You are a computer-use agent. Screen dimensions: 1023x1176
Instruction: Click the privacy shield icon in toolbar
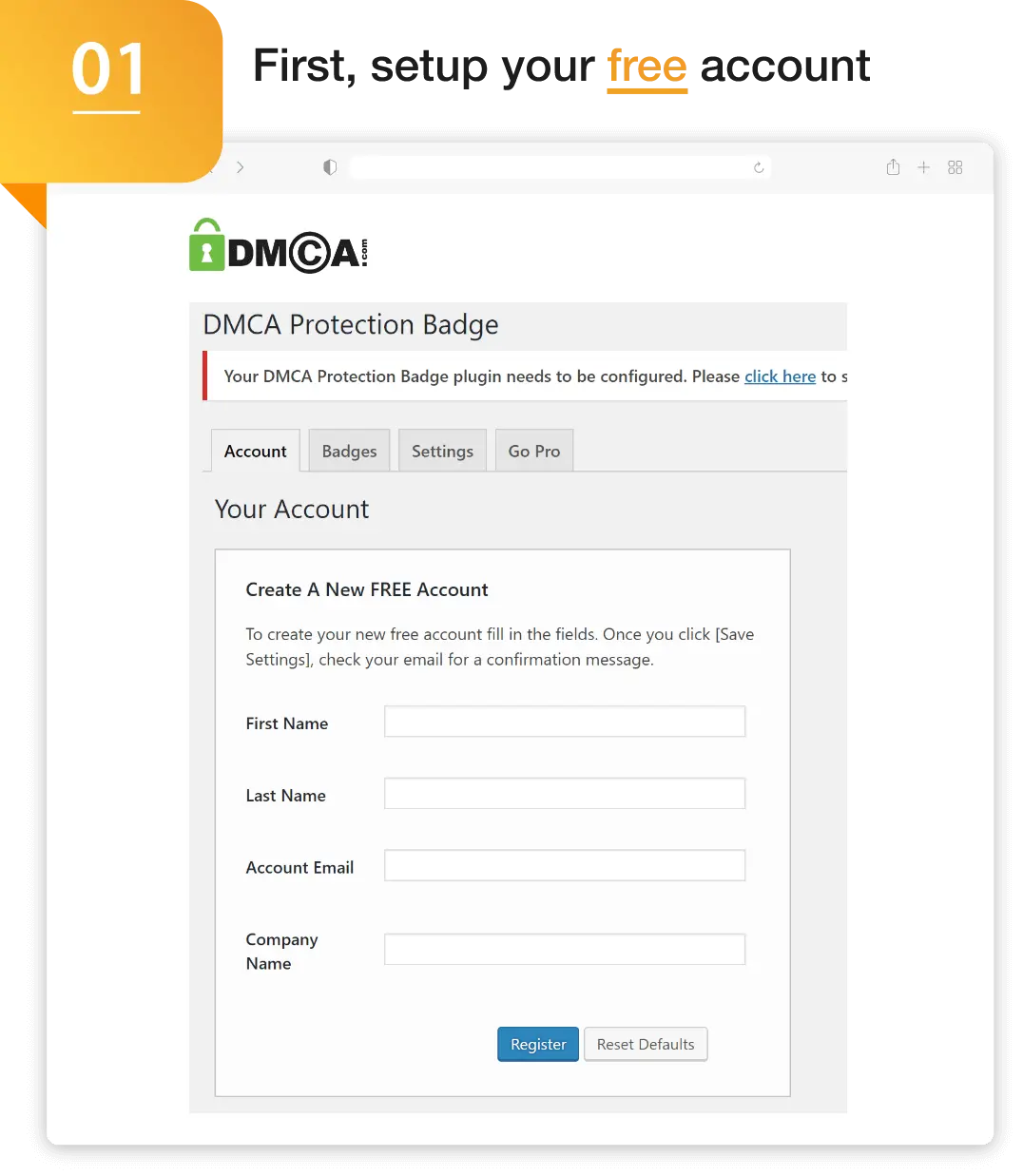click(330, 167)
